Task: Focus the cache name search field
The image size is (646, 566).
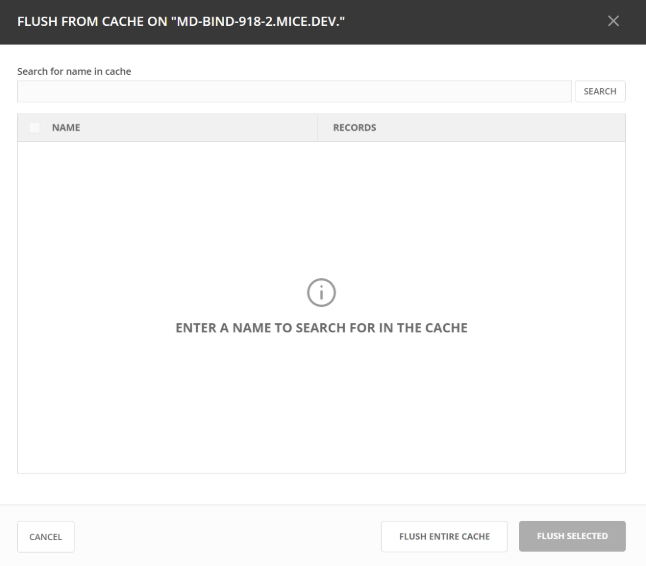Action: (294, 91)
